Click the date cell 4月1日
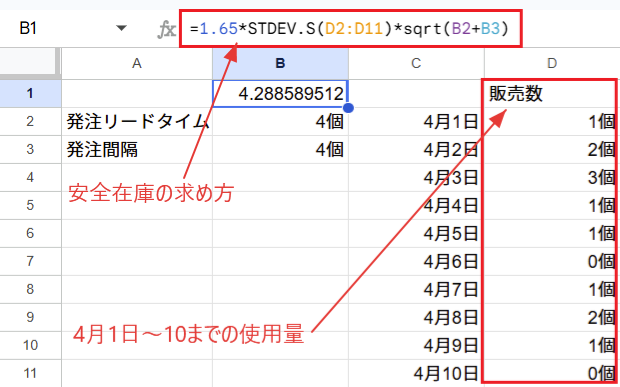620x387 pixels. [416, 121]
